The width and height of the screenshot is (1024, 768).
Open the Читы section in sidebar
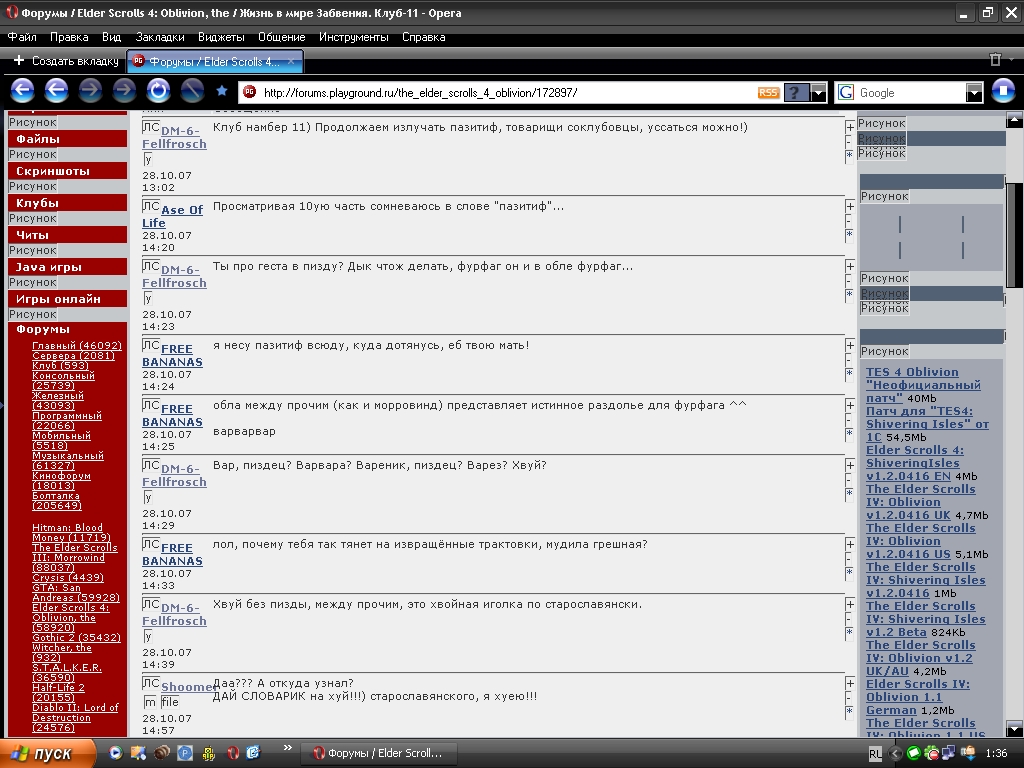pyautogui.click(x=67, y=234)
